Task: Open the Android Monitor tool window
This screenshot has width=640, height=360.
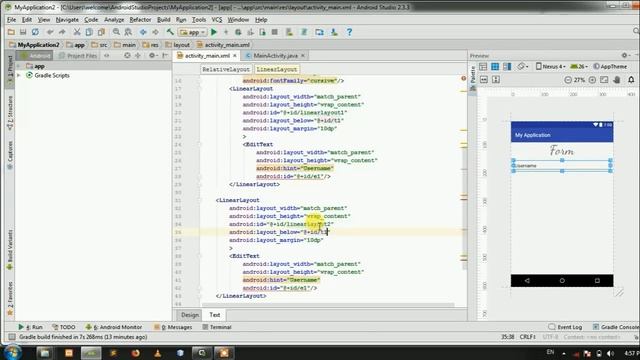Action: [113, 327]
